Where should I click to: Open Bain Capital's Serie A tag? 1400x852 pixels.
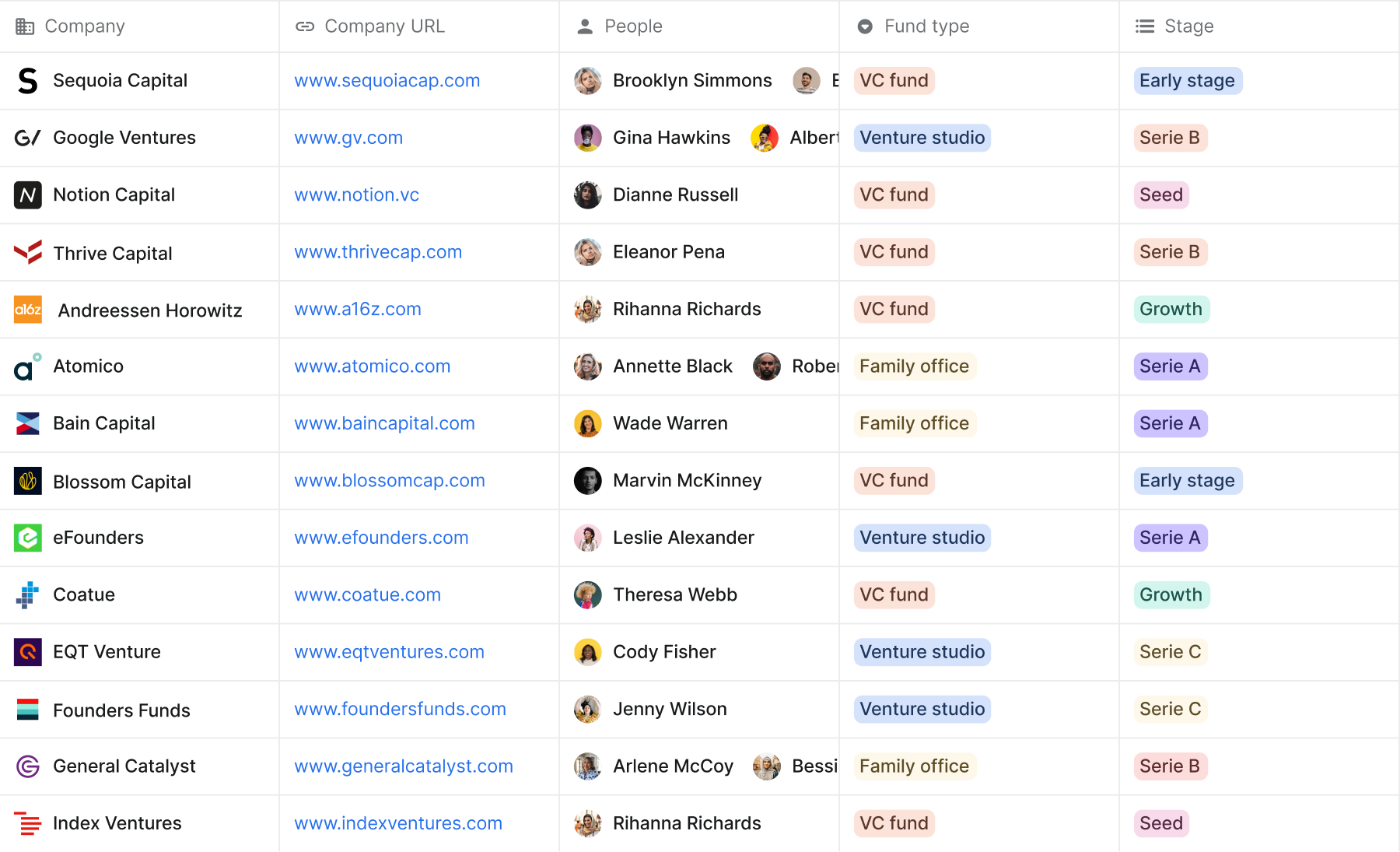pos(1171,423)
